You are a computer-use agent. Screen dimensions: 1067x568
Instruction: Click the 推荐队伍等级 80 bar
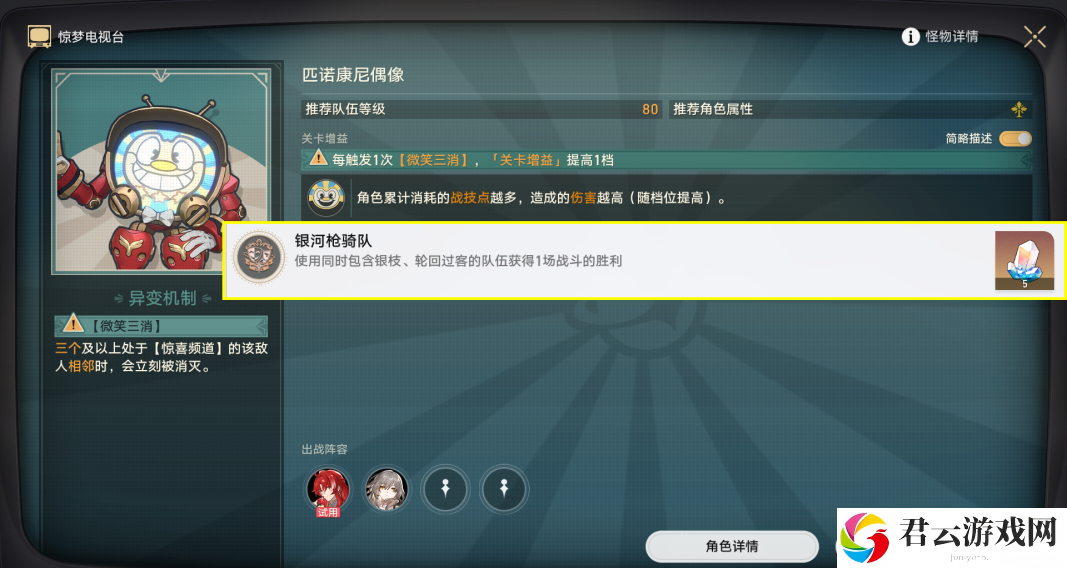pyautogui.click(x=482, y=109)
